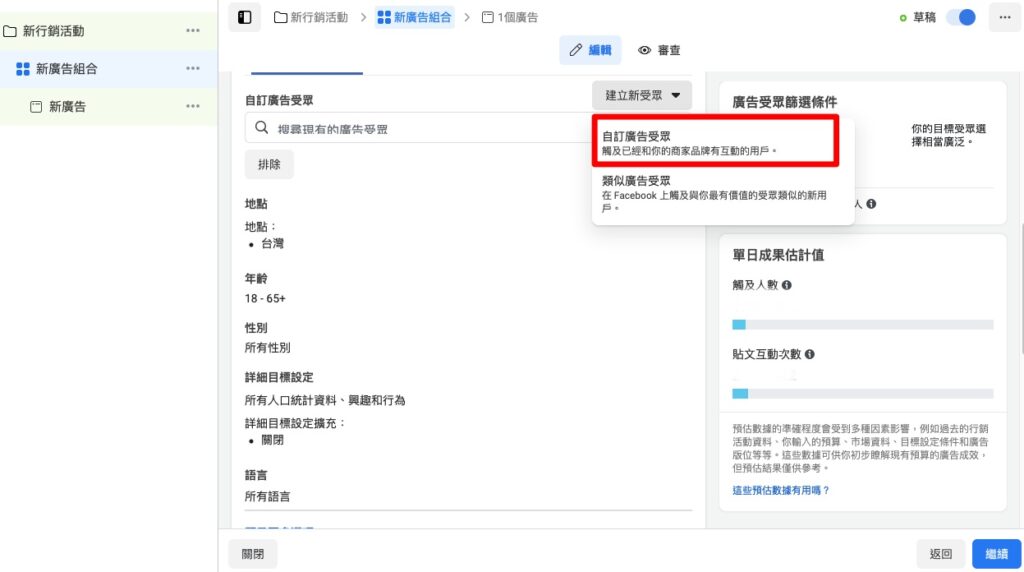Open the top-right more options menu
Image resolution: width=1024 pixels, height=572 pixels.
1005,18
